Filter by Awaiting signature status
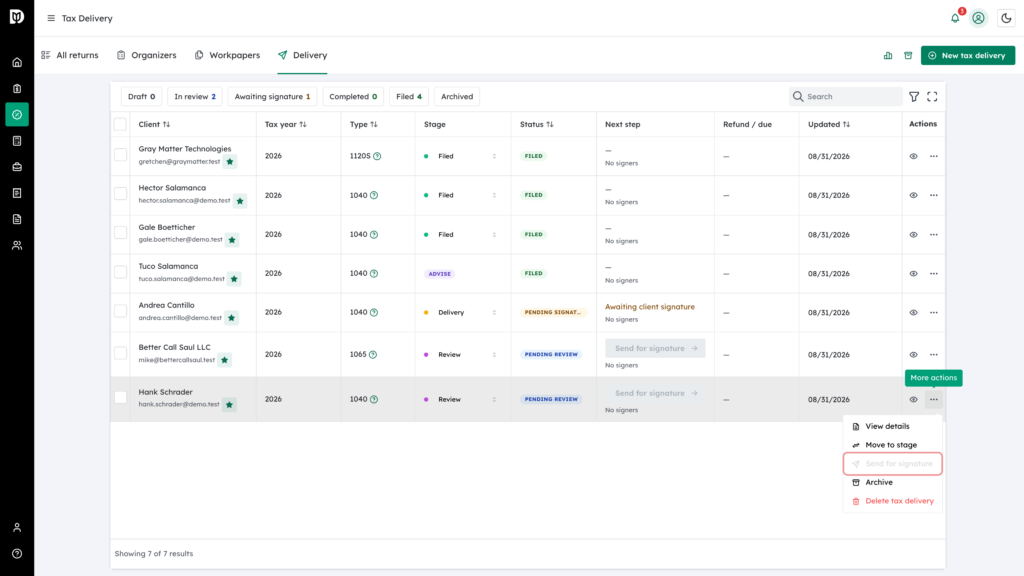The width and height of the screenshot is (1024, 576). [272, 97]
